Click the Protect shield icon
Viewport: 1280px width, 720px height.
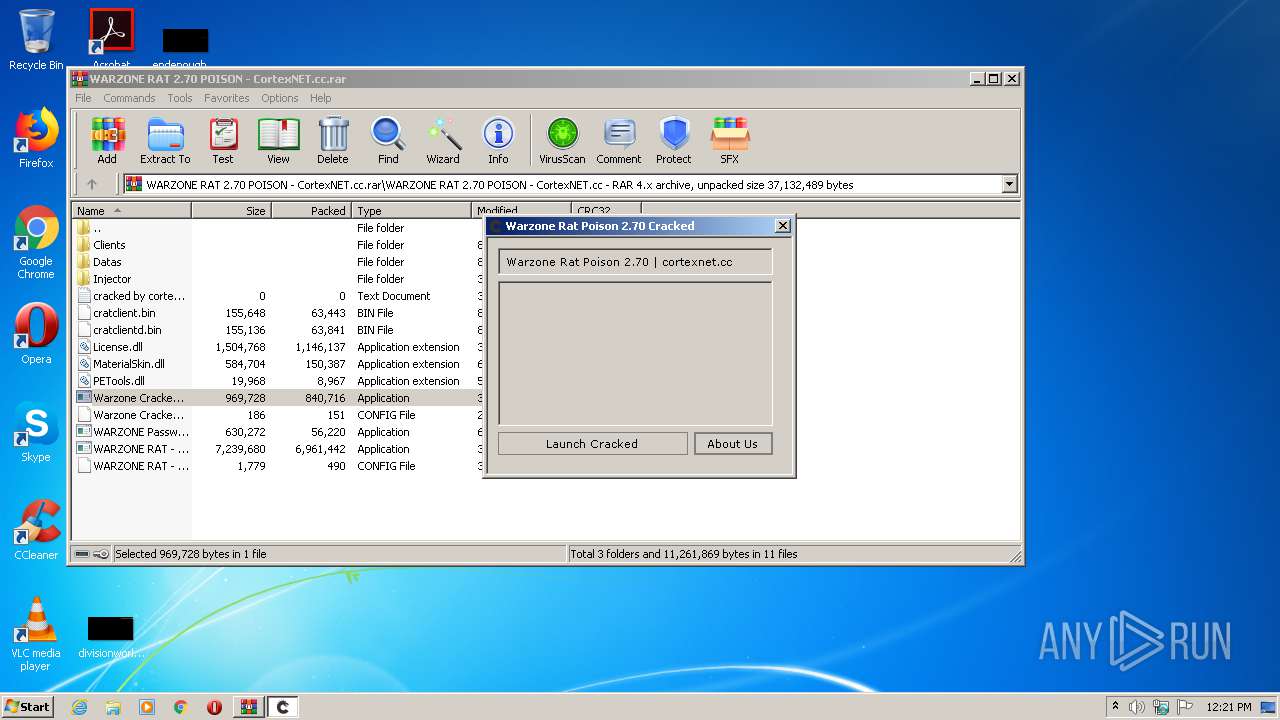click(674, 140)
